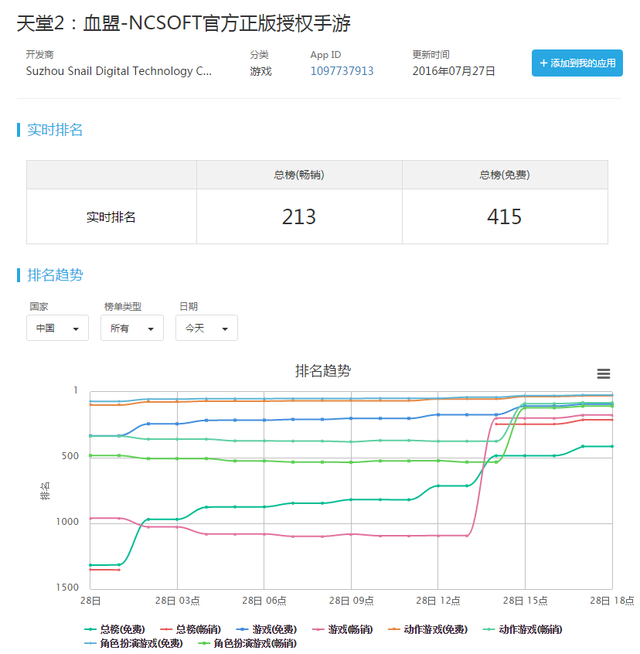Click the 实时排名 section heading
Viewport: 640px width, 654px height.
55,130
